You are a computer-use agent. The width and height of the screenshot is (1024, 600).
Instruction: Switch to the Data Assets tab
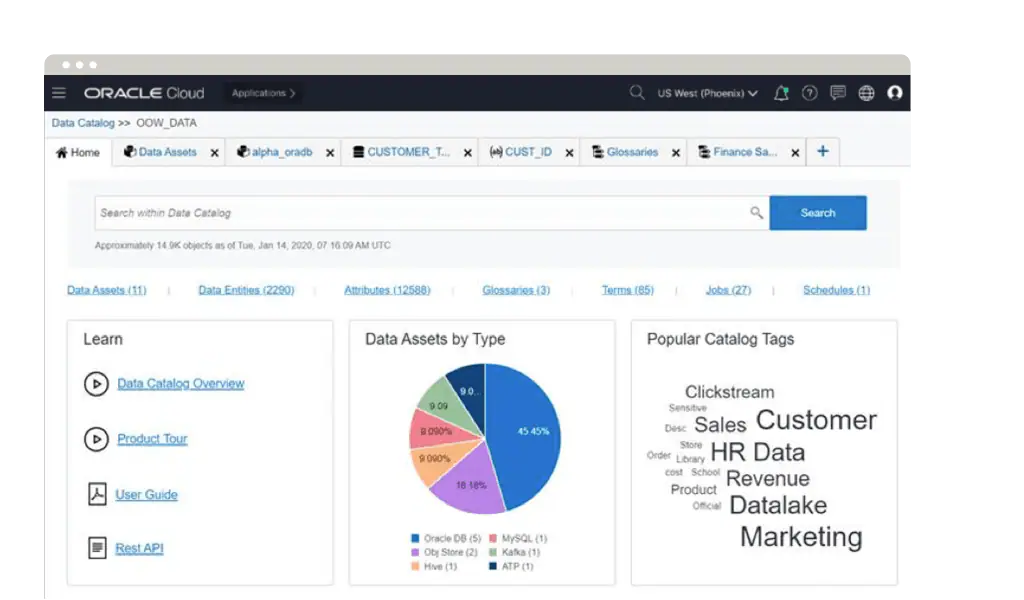[x=160, y=152]
